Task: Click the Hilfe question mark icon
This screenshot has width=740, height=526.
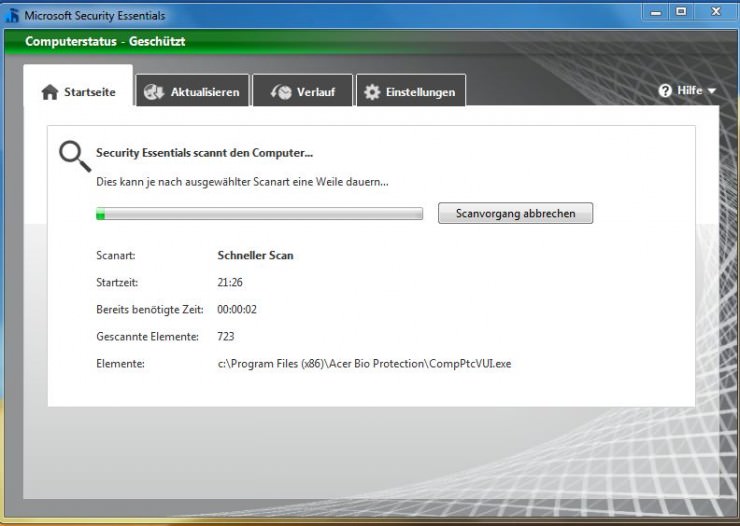Action: 665,91
